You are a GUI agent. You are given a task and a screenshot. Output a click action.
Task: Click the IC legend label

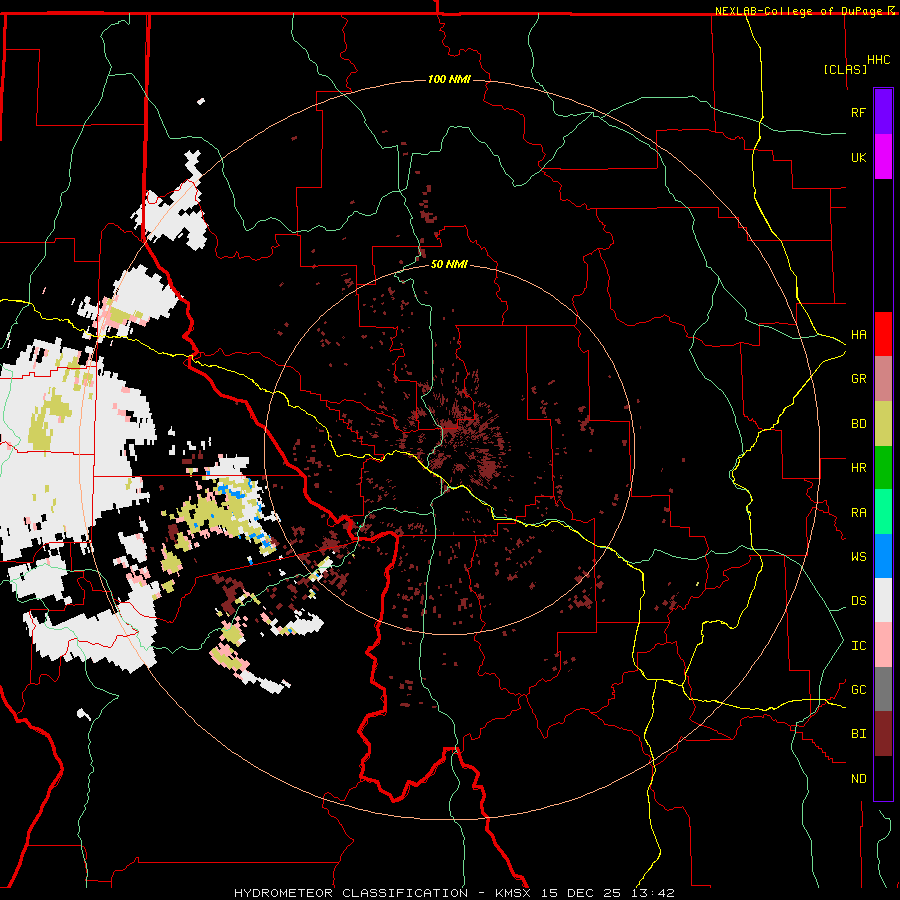858,646
